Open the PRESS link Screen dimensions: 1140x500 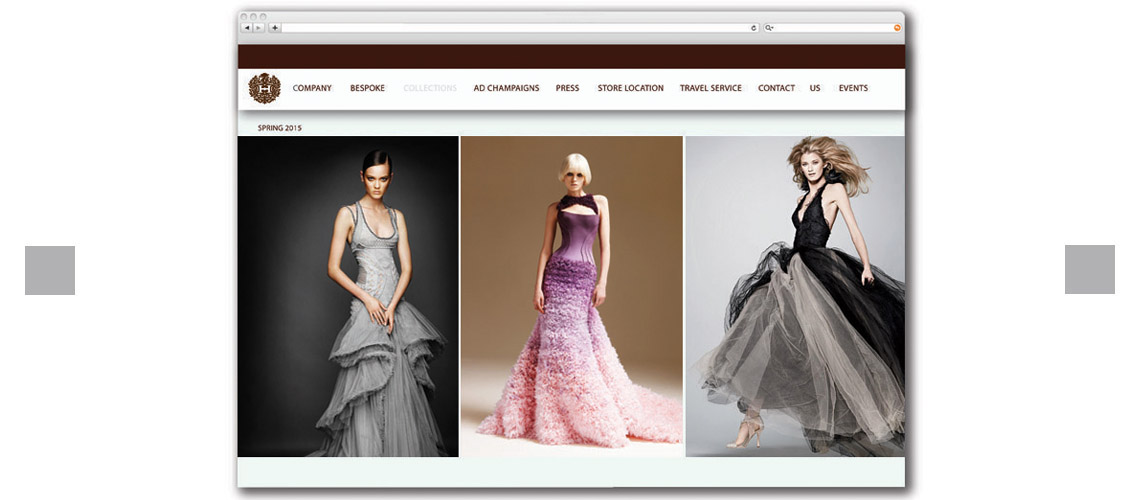[x=567, y=88]
